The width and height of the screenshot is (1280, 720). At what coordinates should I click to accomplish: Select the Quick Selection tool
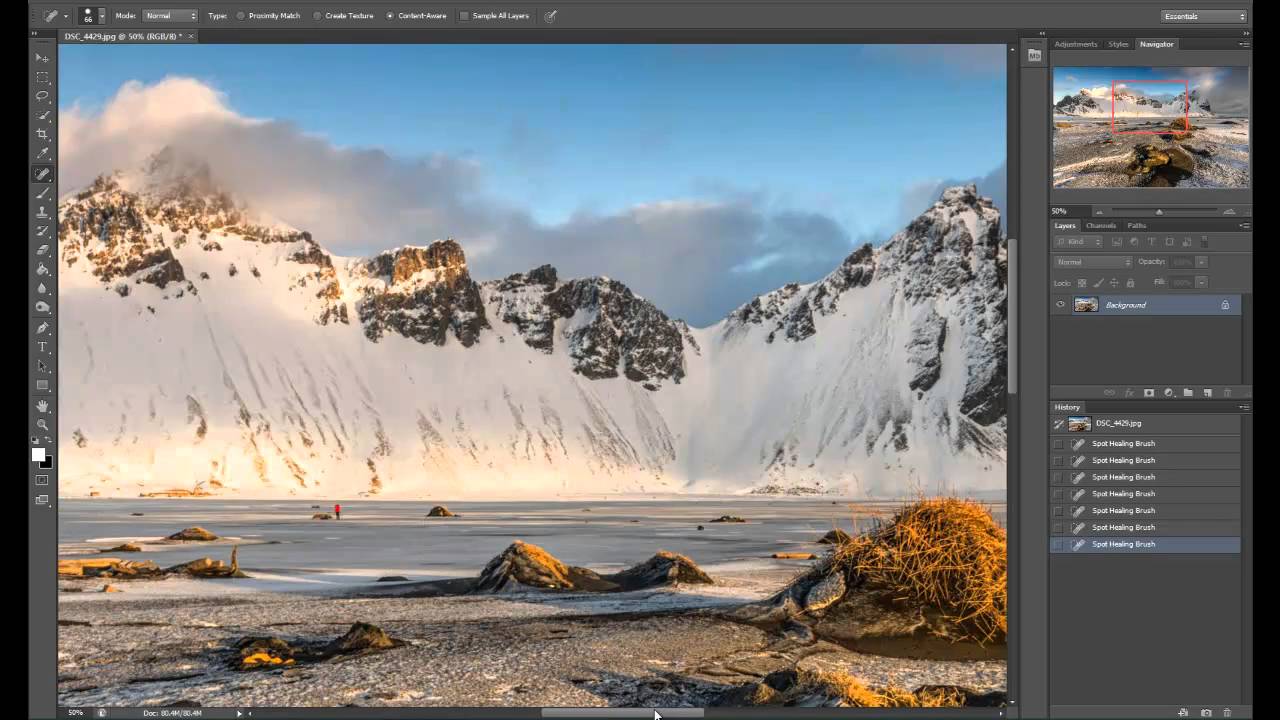pyautogui.click(x=42, y=115)
